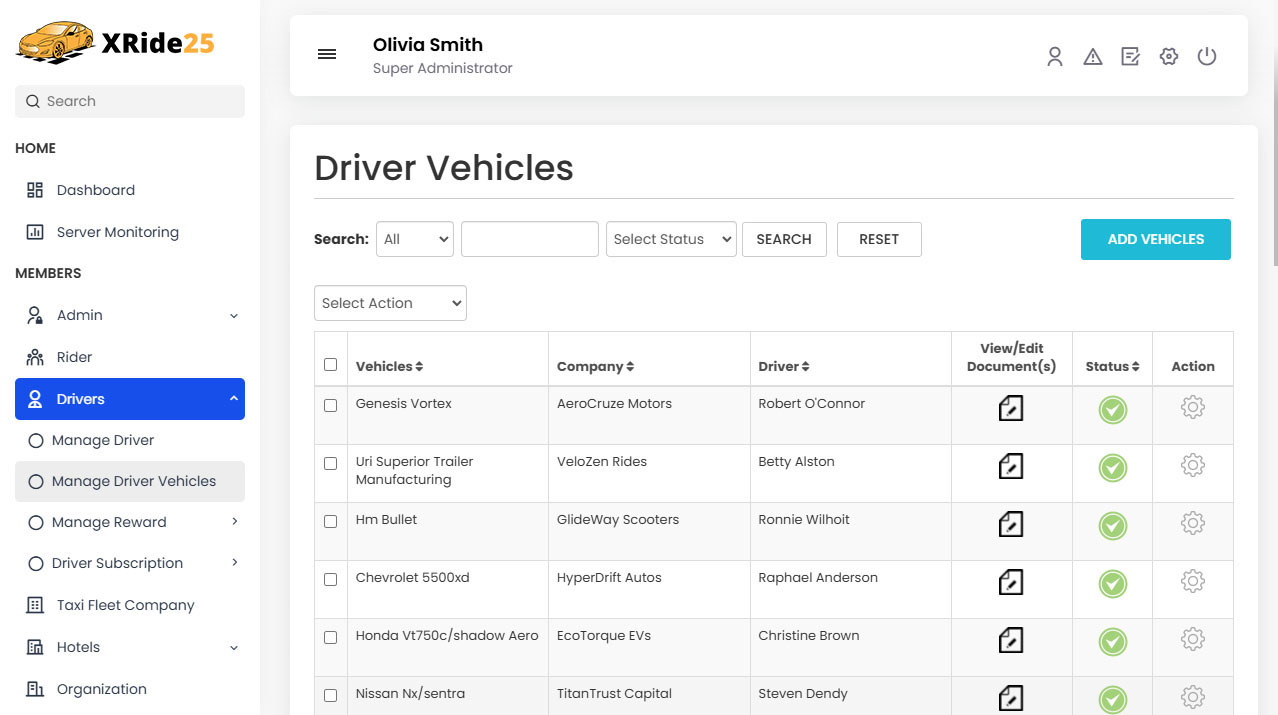Click the RESET button

[x=879, y=239]
